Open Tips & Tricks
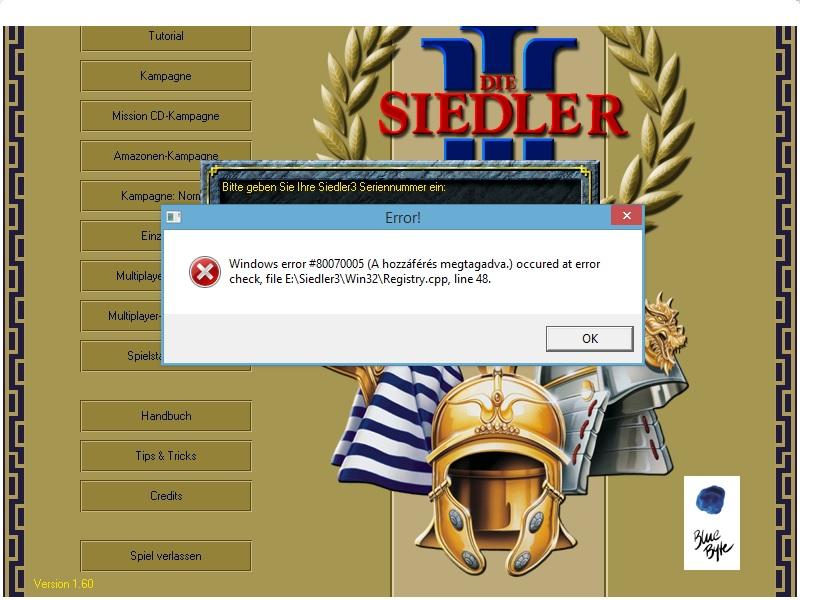Viewport: 837px width, 600px height. pos(165,456)
